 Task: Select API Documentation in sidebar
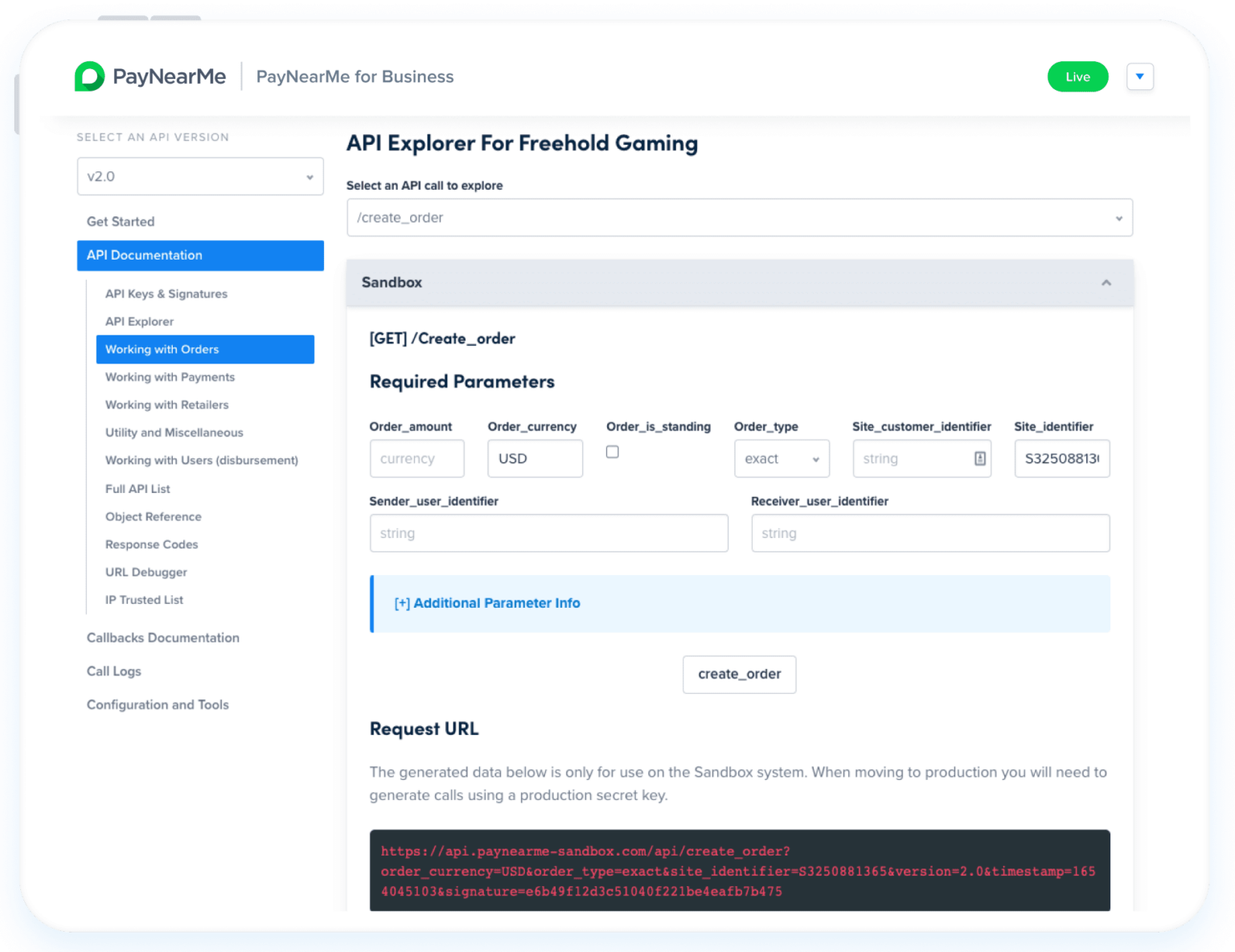point(200,256)
